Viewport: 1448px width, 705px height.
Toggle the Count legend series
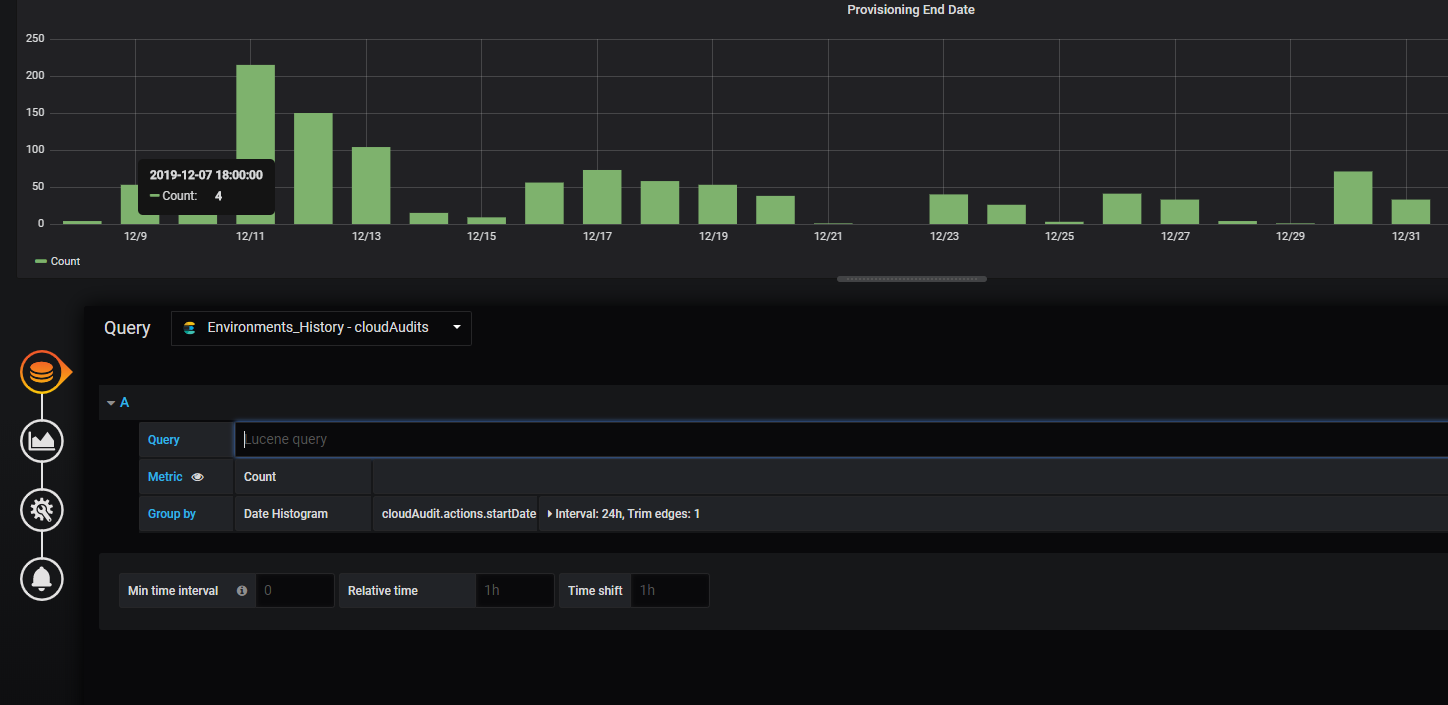58,261
